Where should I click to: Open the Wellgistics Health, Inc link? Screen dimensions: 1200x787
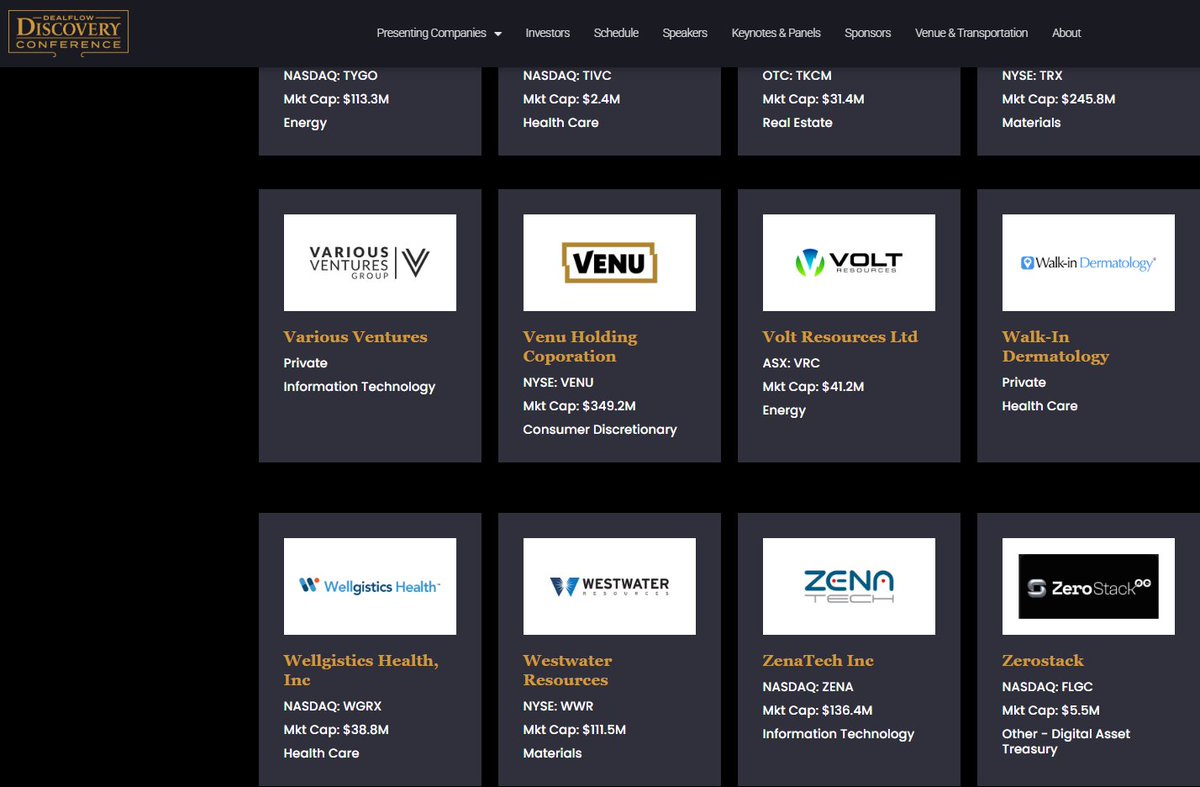point(361,670)
